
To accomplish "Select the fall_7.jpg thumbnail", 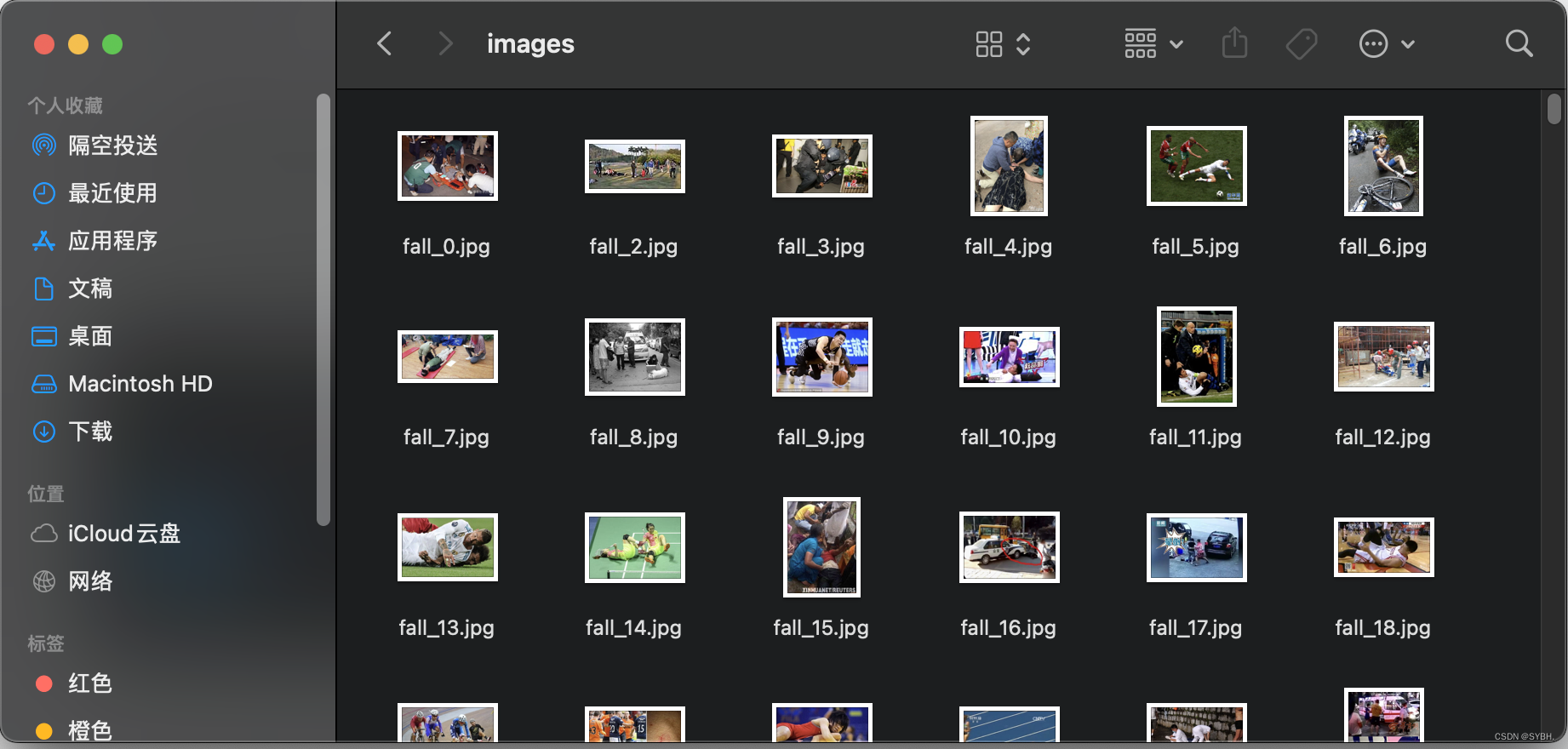I will click(448, 357).
